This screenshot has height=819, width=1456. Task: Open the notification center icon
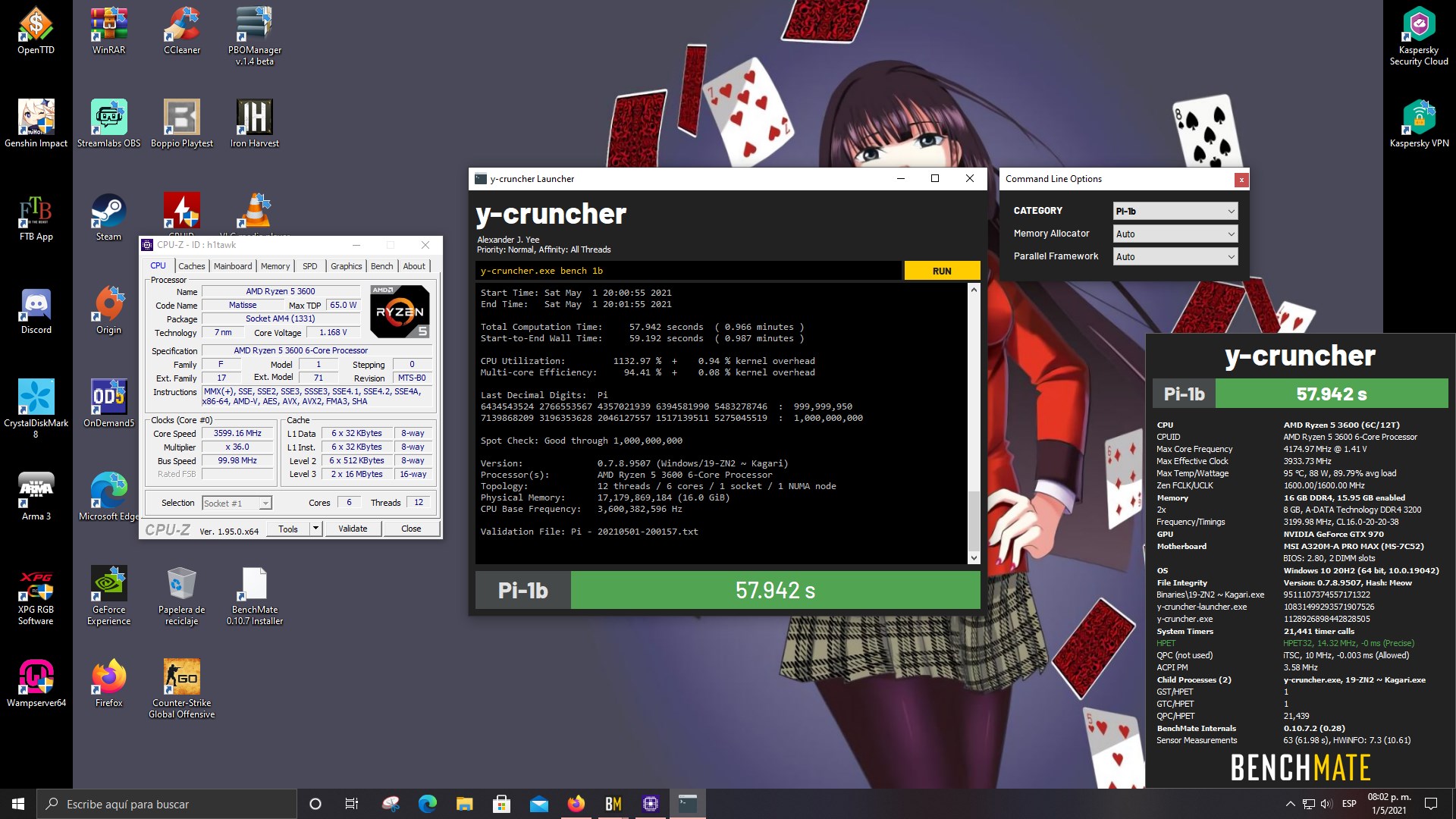1431,804
